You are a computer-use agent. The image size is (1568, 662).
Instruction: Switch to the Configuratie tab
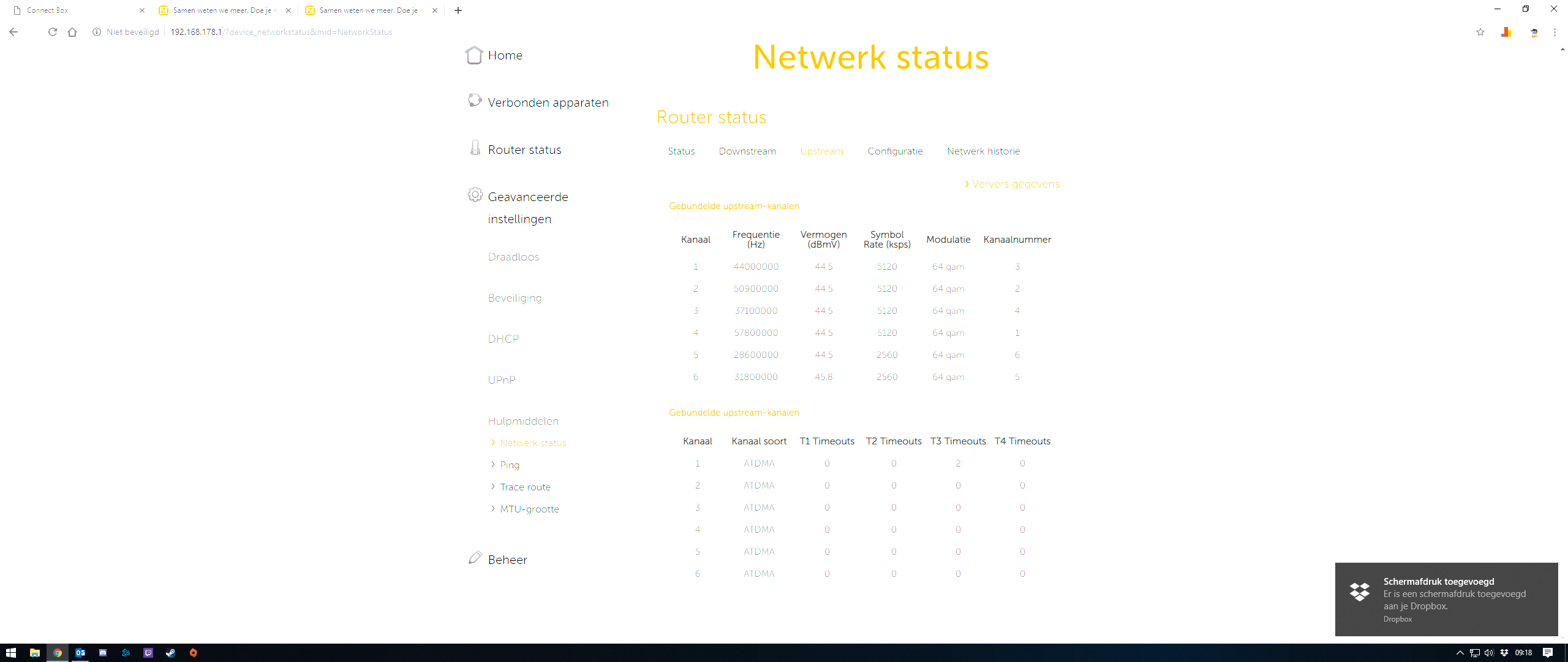point(895,151)
